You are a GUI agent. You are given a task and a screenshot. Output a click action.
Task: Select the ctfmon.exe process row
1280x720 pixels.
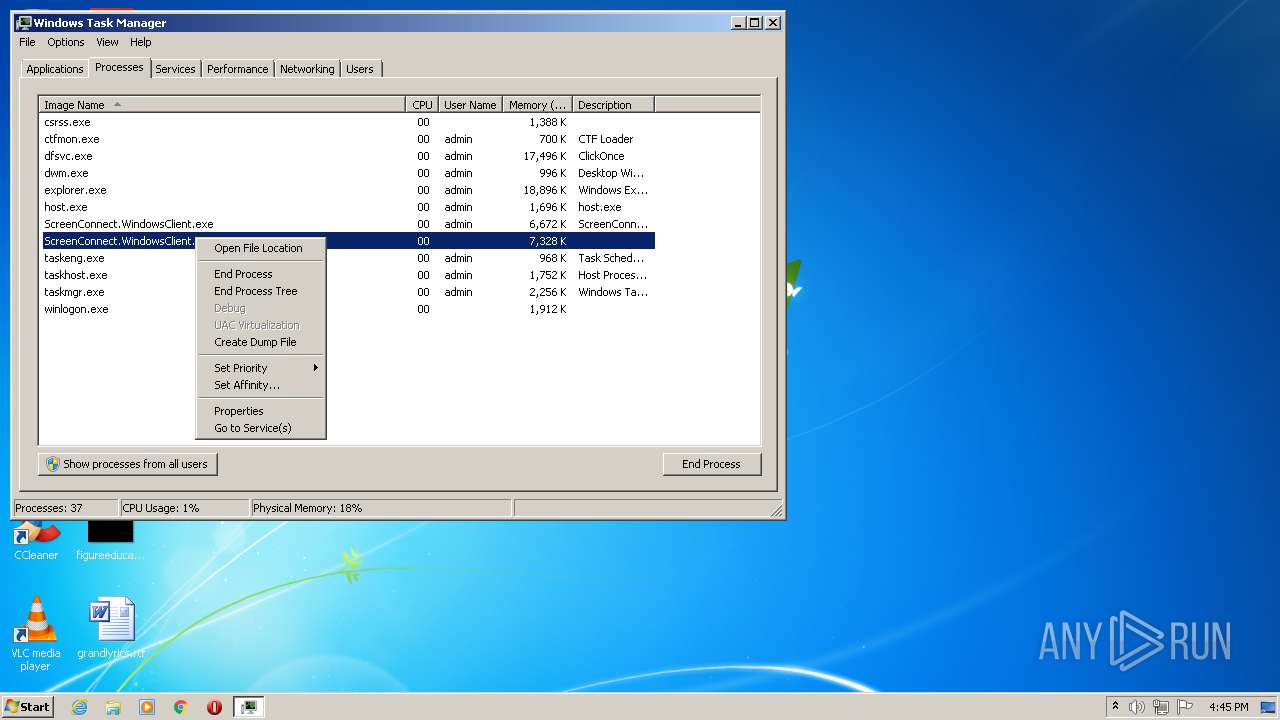click(347, 139)
